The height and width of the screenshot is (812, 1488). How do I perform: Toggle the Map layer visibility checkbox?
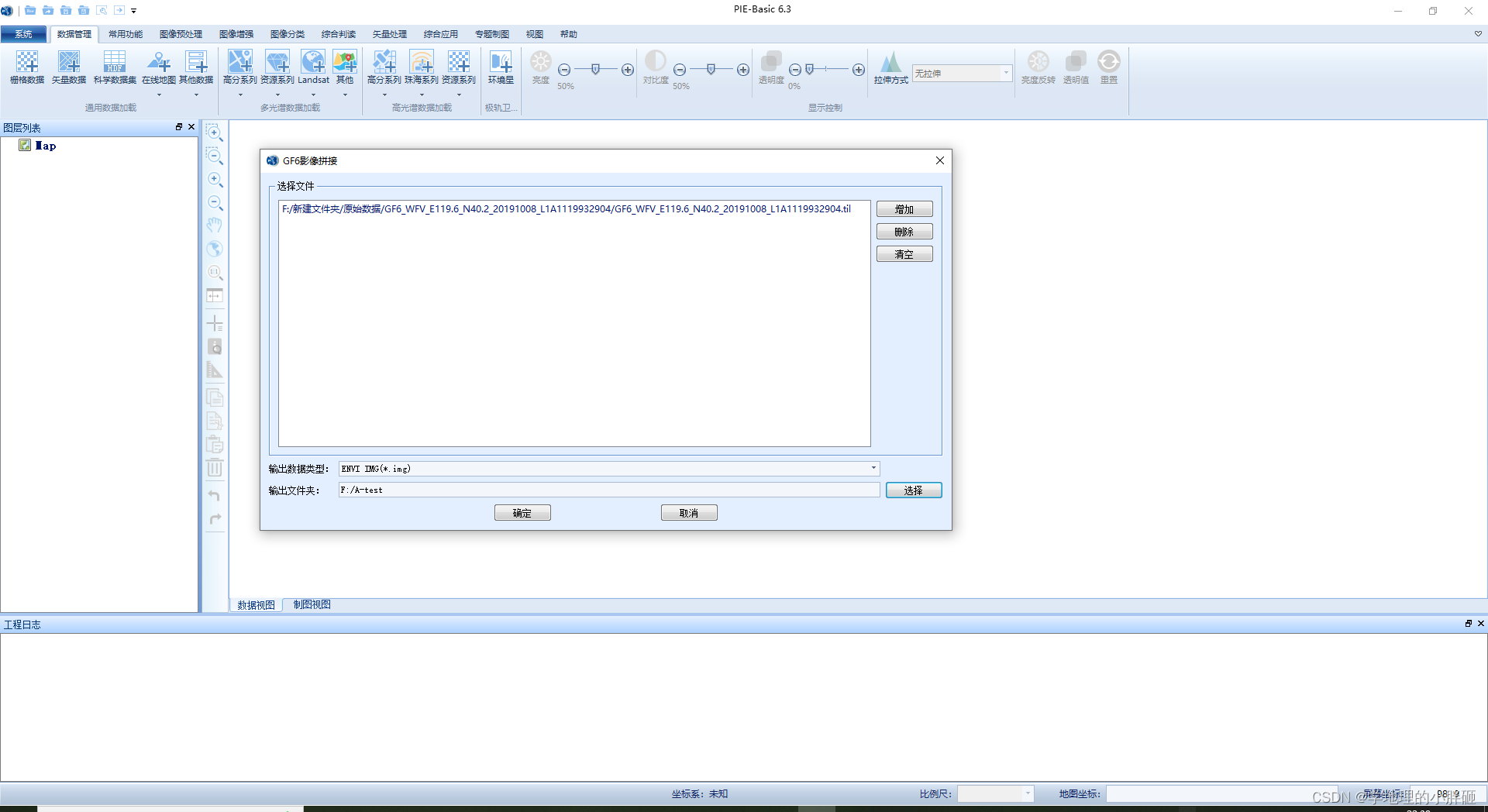click(x=25, y=145)
